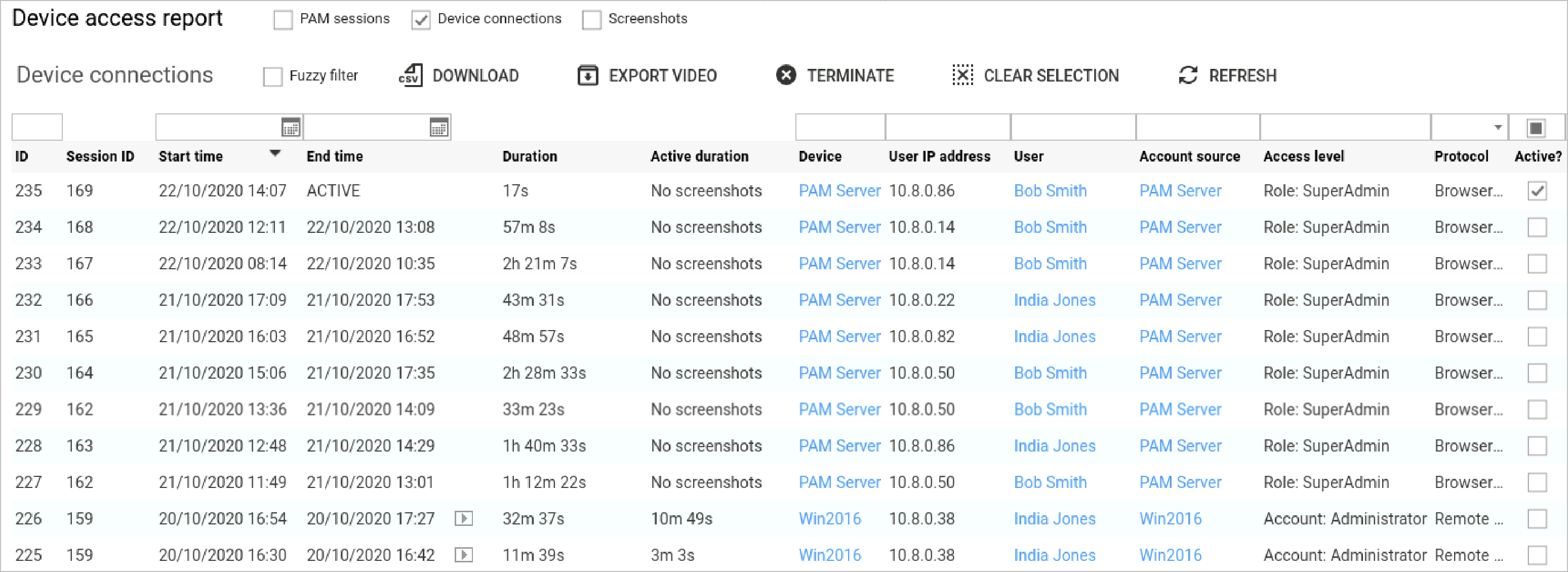This screenshot has height=572, width=1568.
Task: Select session ID 163 cell
Action: [x=79, y=446]
